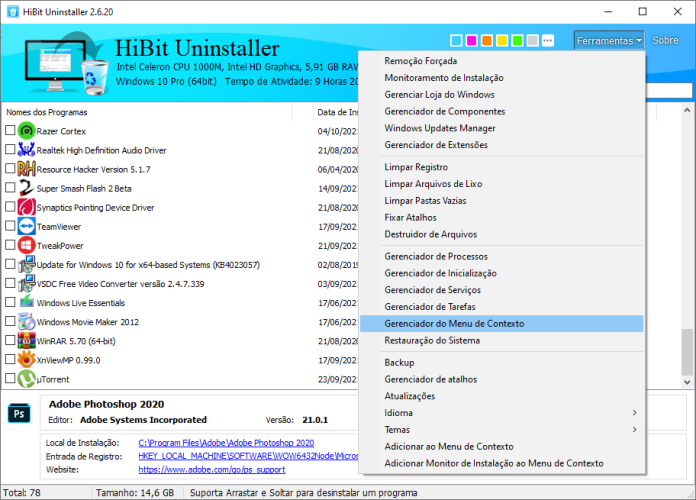696x500 pixels.
Task: Pick the orange theme swatch
Action: (487, 40)
